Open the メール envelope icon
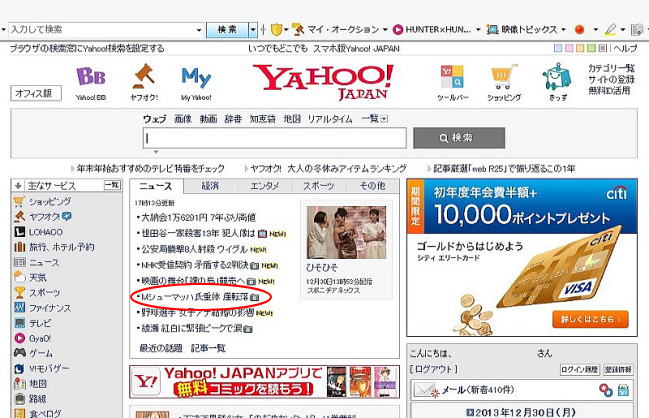Viewport: 649px width, 418px height. click(425, 390)
